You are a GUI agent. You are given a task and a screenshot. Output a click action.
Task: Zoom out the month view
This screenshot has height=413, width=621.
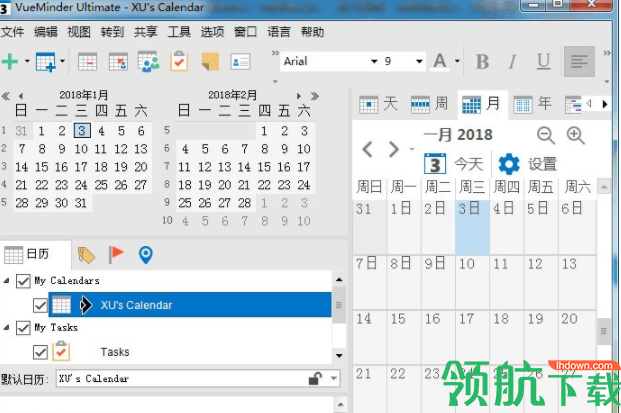[x=546, y=135]
